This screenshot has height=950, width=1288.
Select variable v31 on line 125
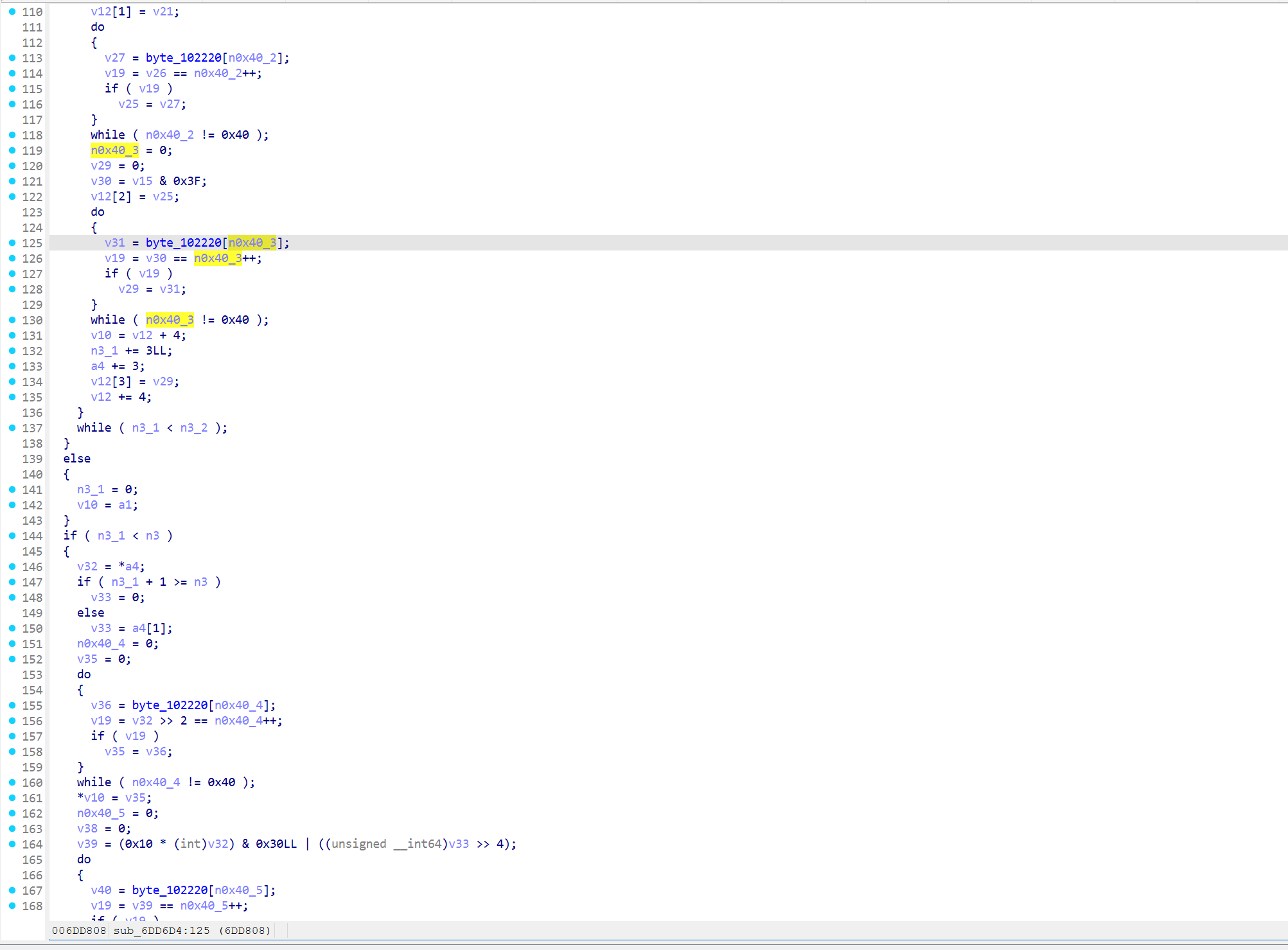click(x=115, y=243)
